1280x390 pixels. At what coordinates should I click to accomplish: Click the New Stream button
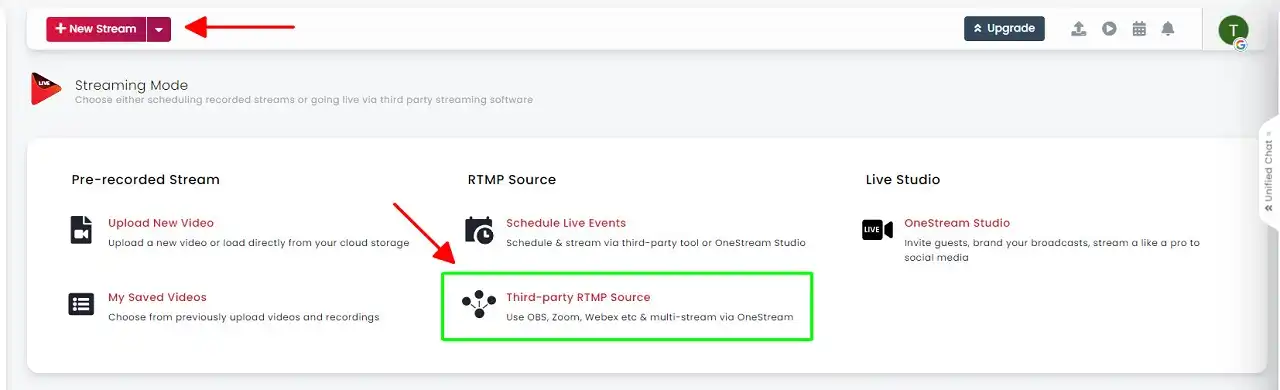96,29
